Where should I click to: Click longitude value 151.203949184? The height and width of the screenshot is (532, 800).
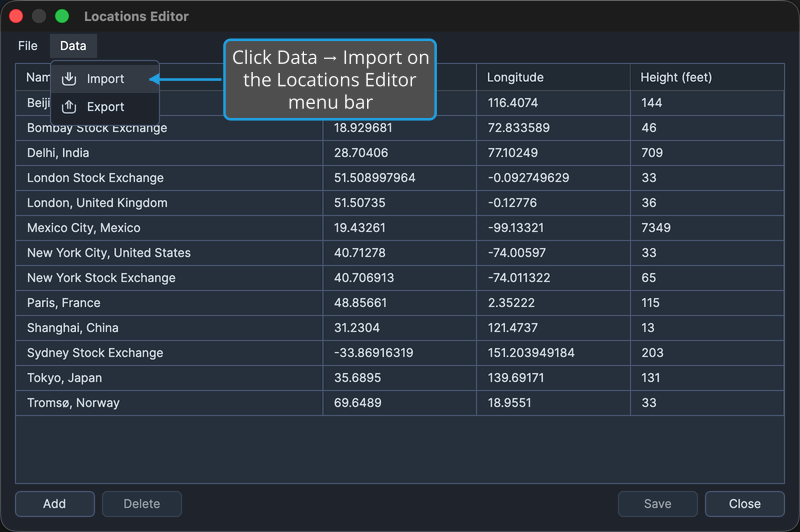pos(531,353)
